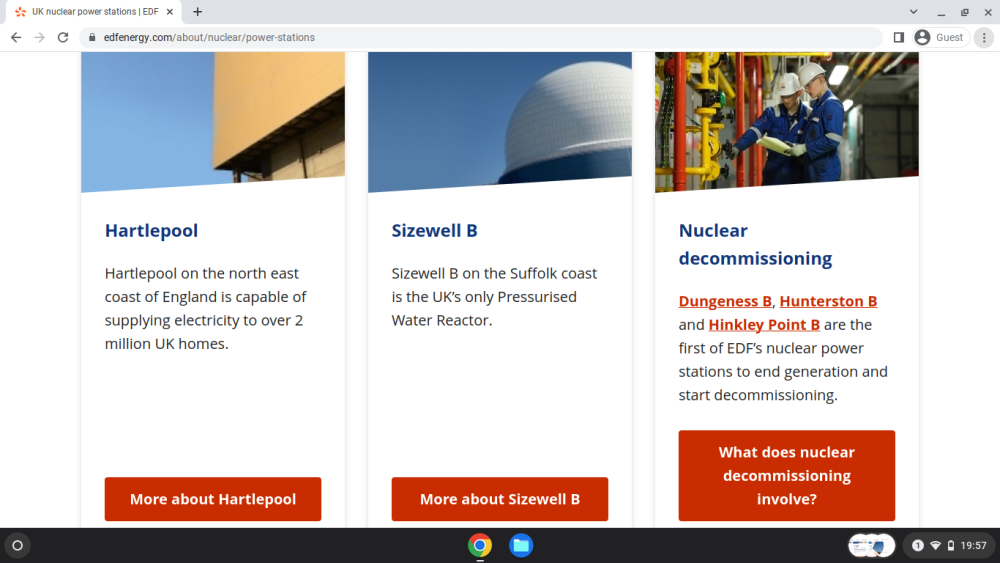Open the clock showing 19:57
Viewport: 1000px width, 563px height.
coord(973,545)
